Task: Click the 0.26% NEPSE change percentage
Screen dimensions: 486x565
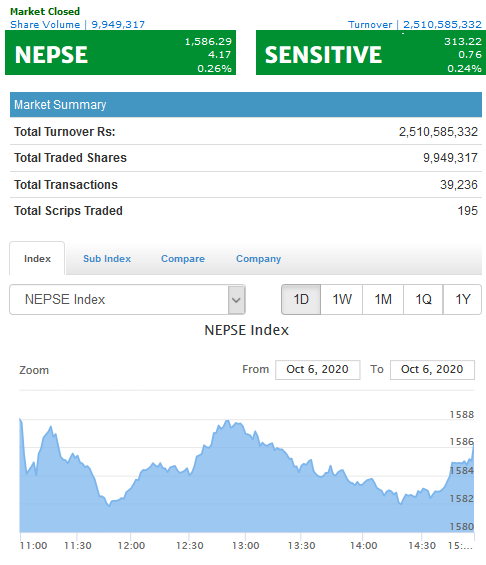Action: pyautogui.click(x=214, y=68)
